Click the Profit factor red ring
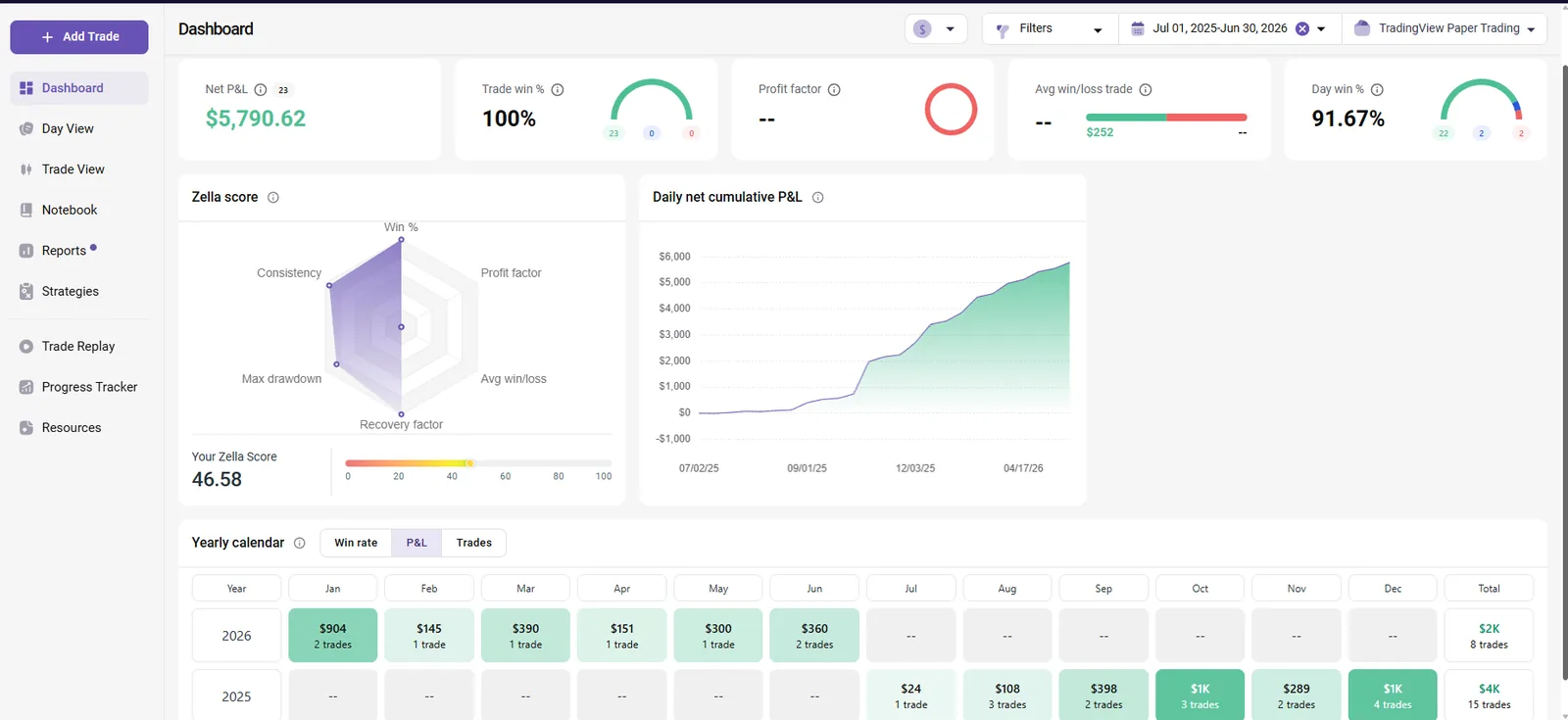 point(951,109)
